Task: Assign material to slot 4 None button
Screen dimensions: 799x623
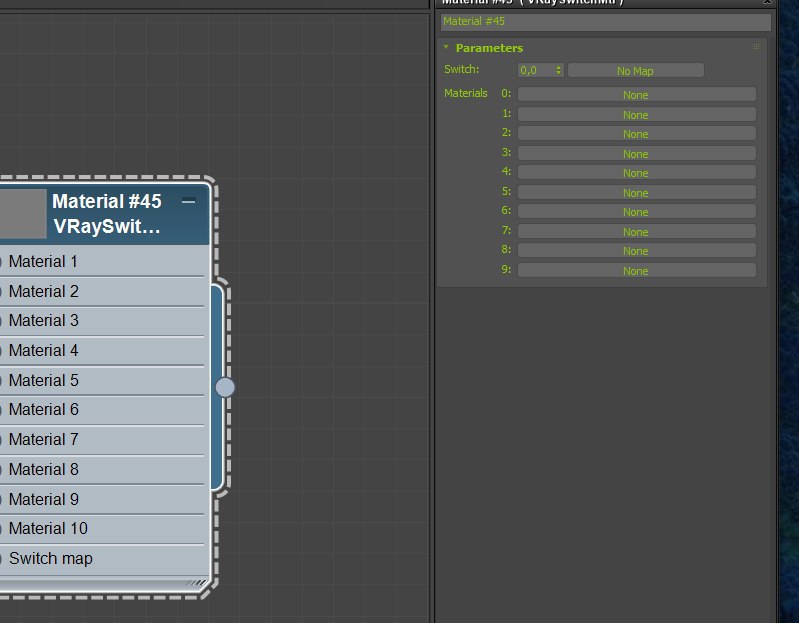Action: coord(636,173)
